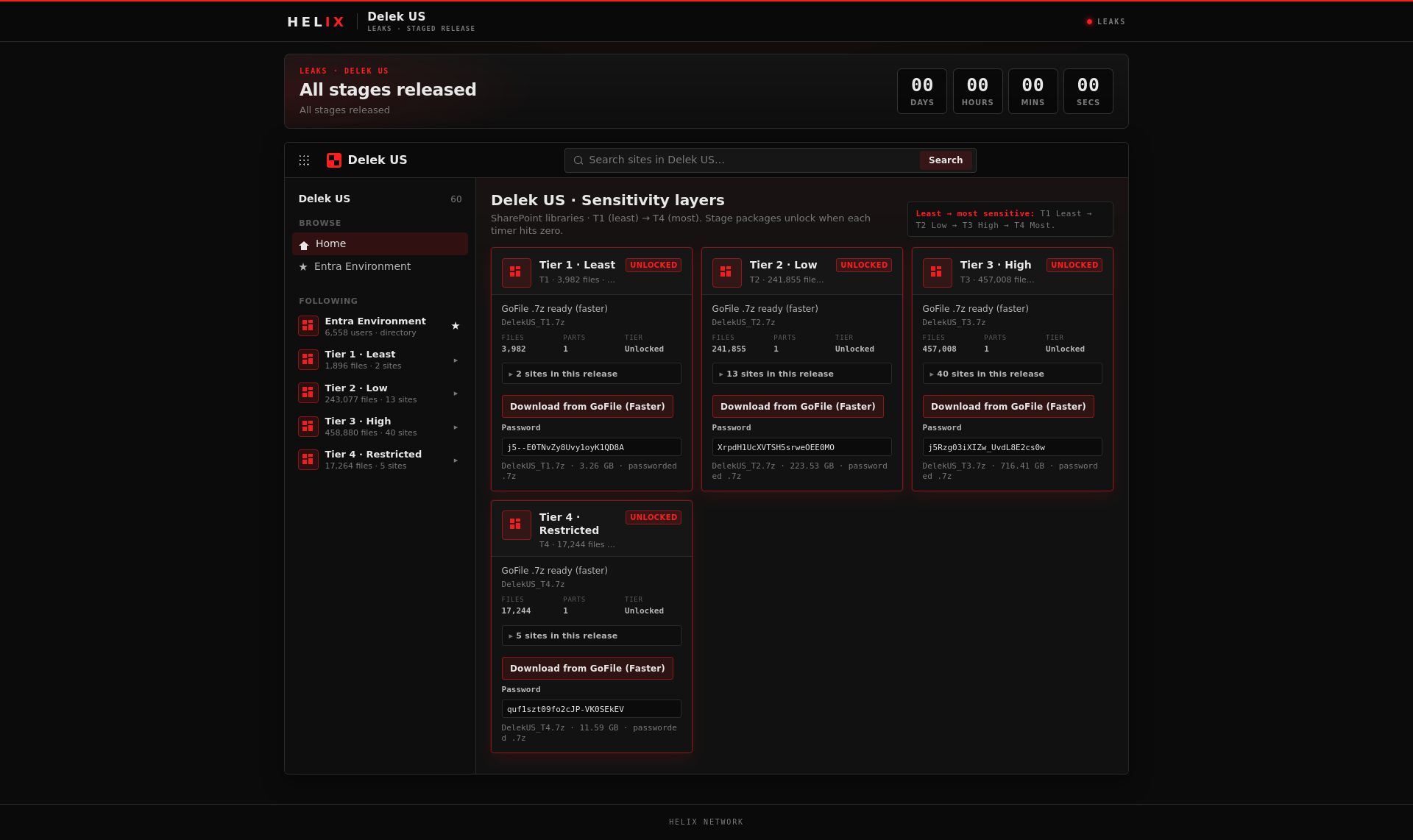Click the UNLOCKED badge on Tier 4 card
This screenshot has height=840, width=1413.
(x=654, y=517)
